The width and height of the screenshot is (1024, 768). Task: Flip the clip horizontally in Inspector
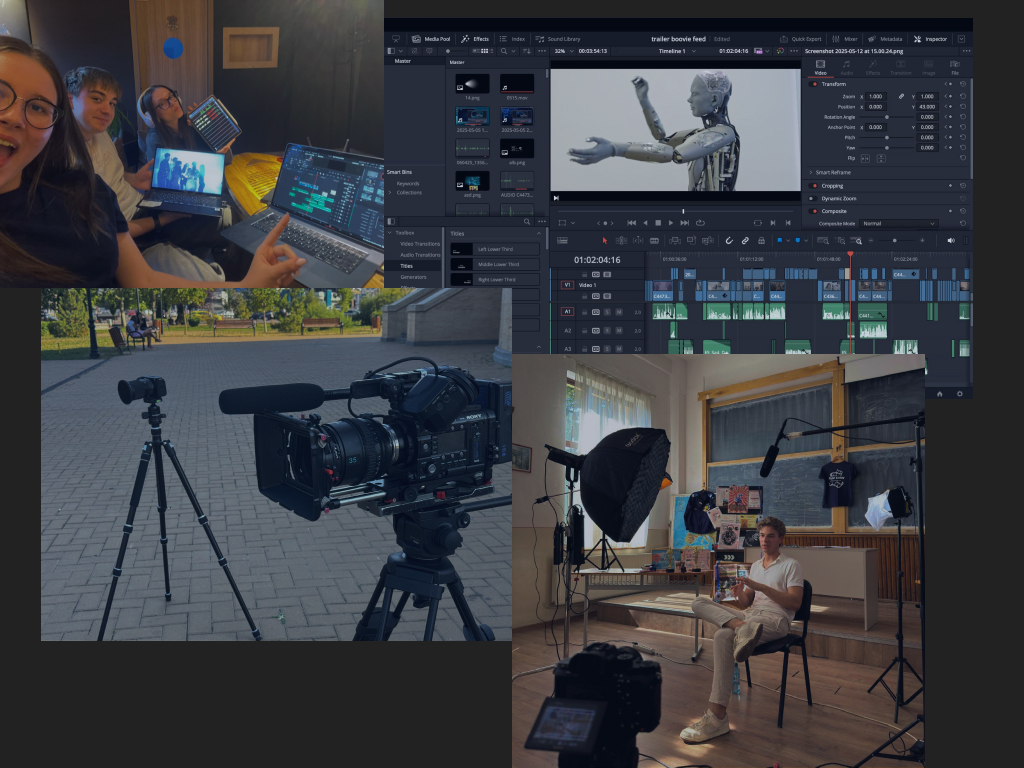pyautogui.click(x=865, y=159)
